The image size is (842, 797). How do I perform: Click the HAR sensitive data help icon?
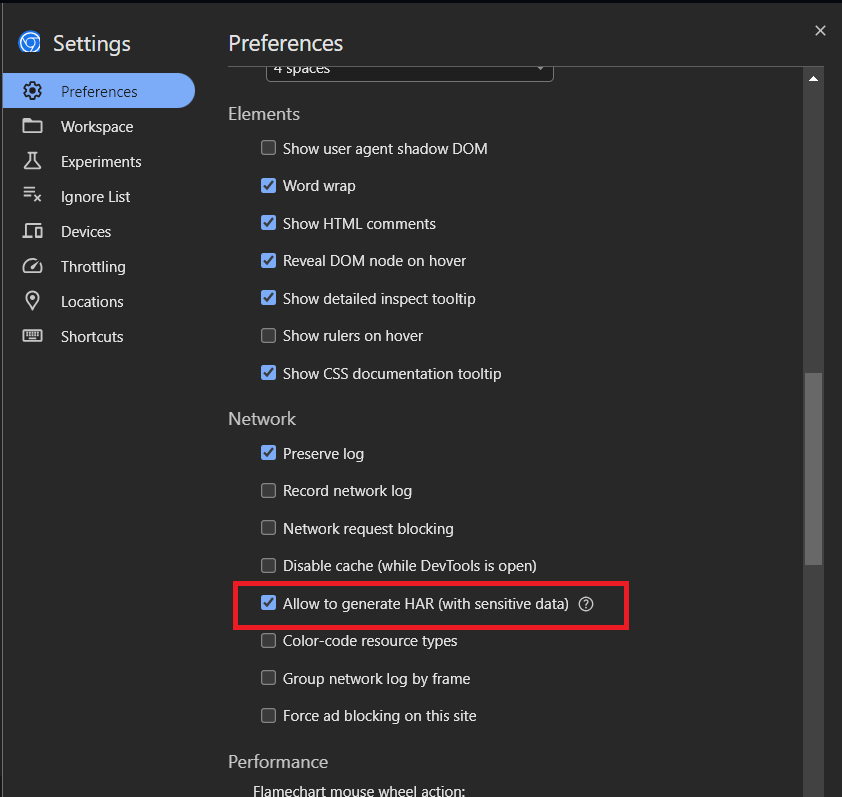coord(586,604)
